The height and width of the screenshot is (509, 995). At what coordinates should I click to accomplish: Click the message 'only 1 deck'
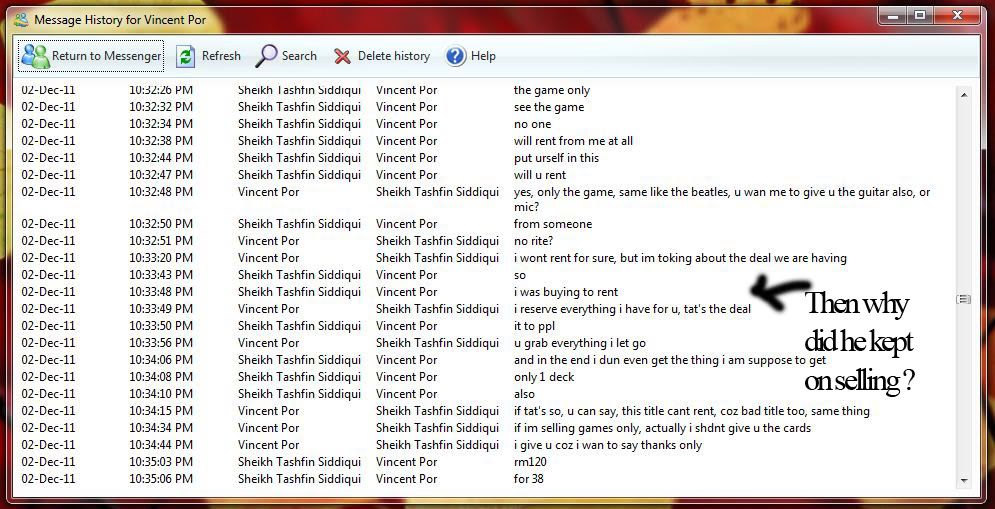pyautogui.click(x=546, y=377)
